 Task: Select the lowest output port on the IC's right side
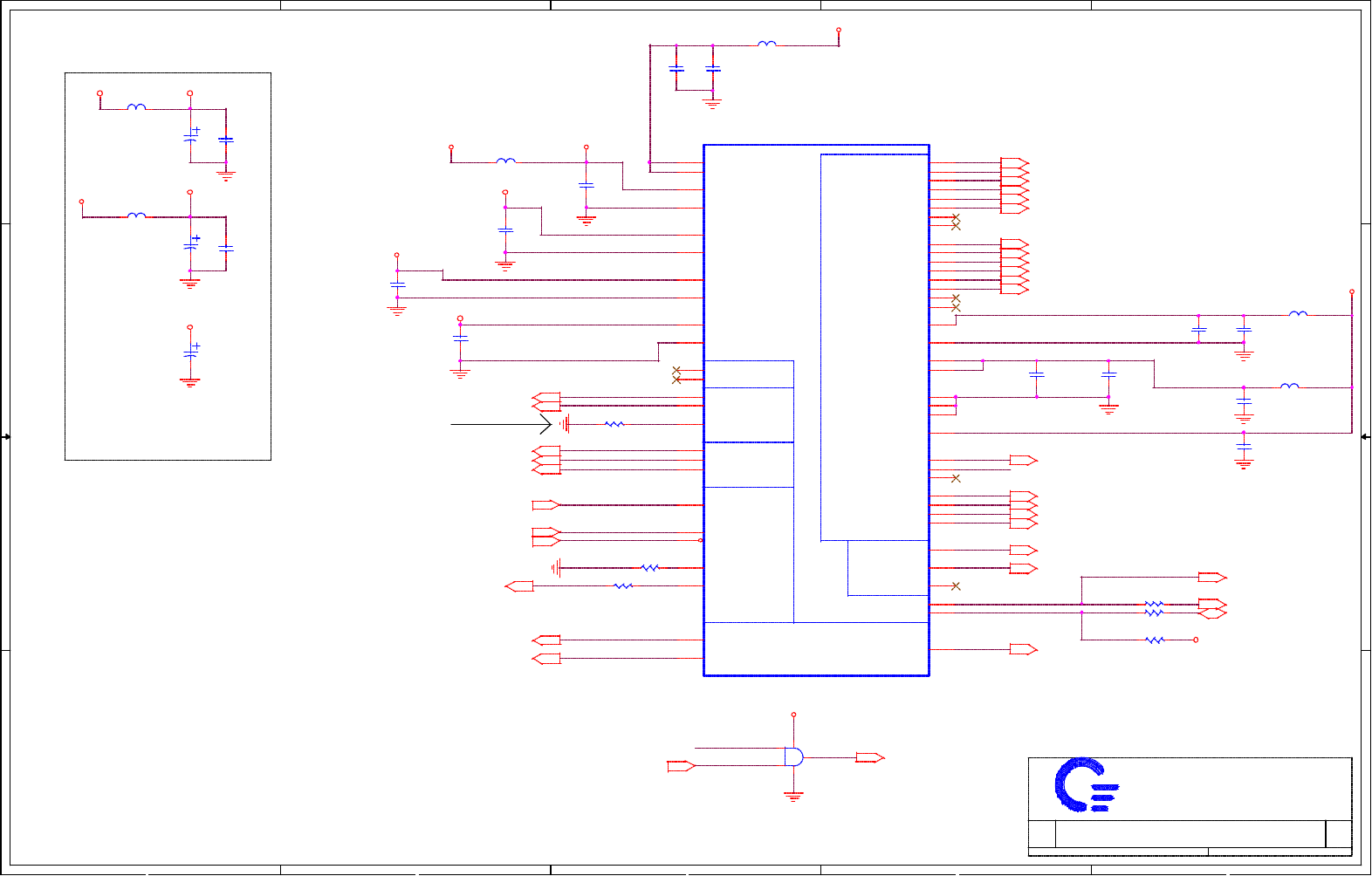point(1023,649)
